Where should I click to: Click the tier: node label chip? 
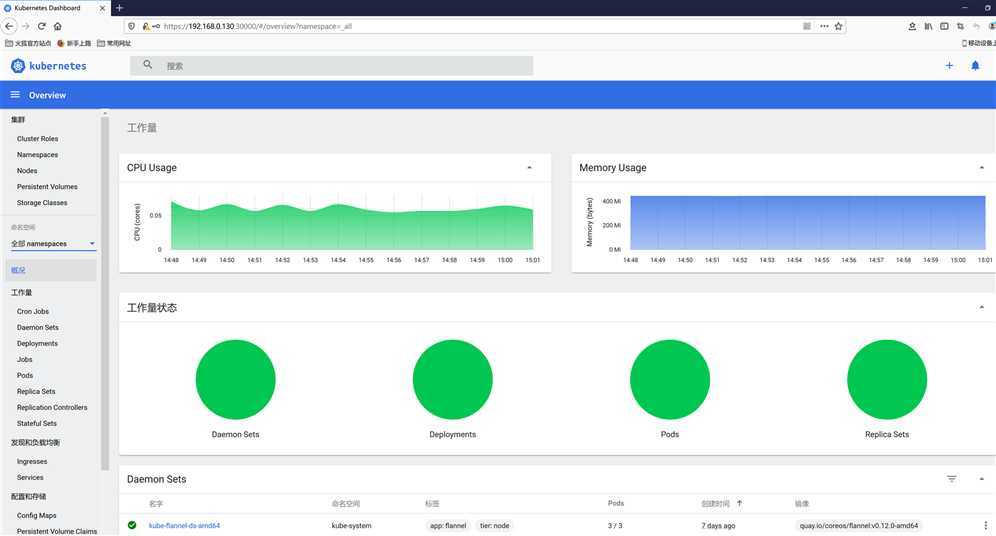tap(494, 525)
